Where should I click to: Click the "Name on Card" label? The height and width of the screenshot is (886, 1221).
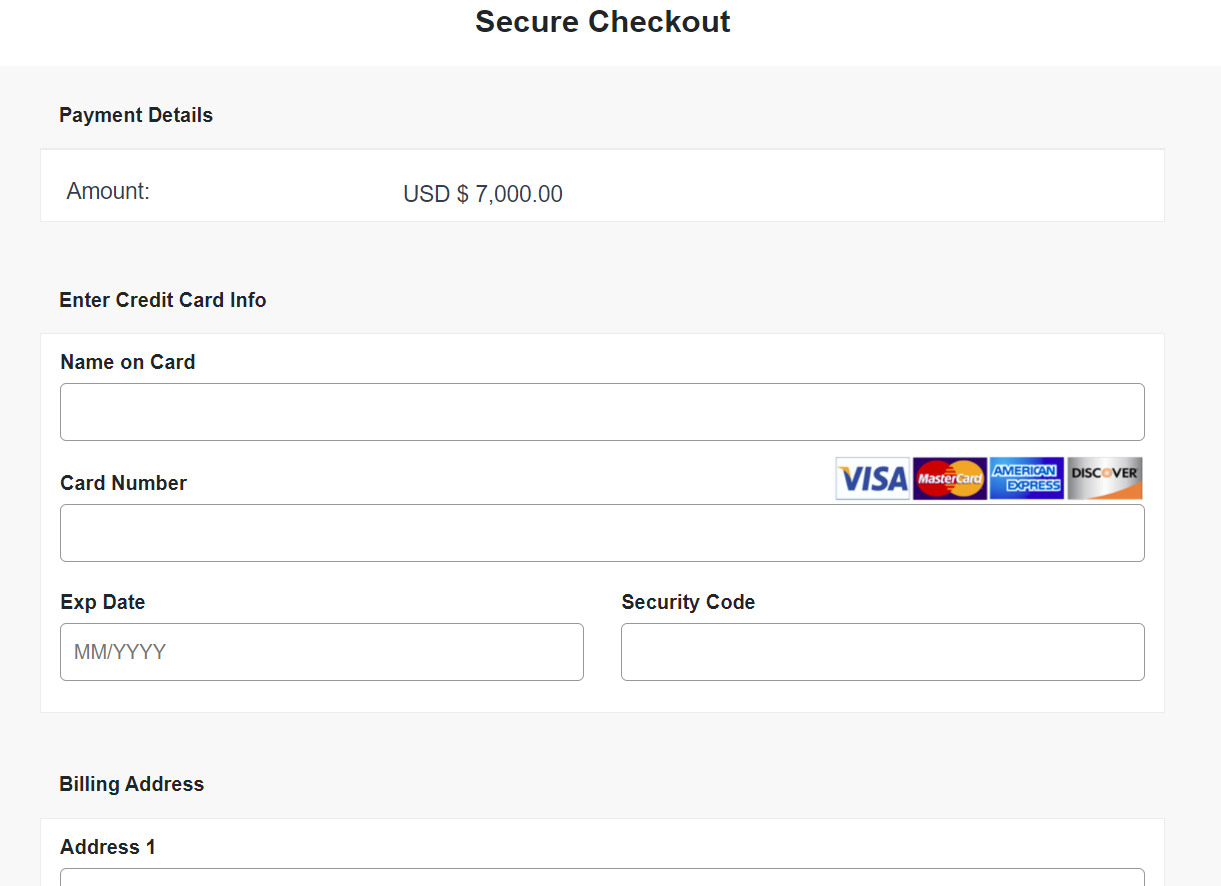(128, 362)
